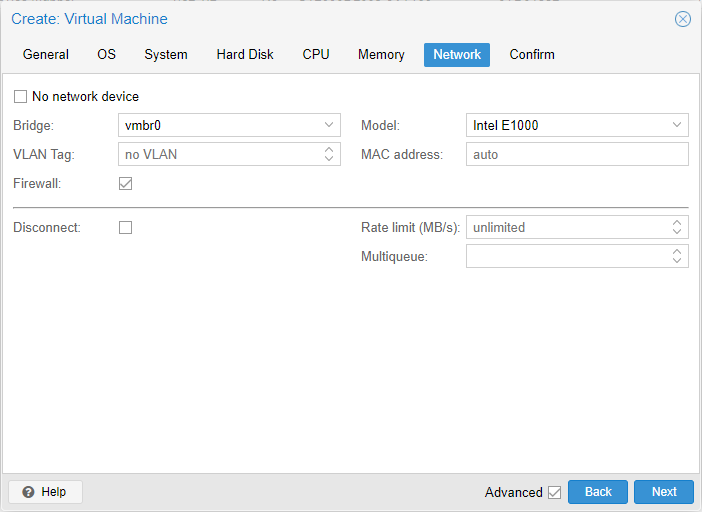Click the VLAN Tag spinner arrows
702x512 pixels.
(x=329, y=154)
